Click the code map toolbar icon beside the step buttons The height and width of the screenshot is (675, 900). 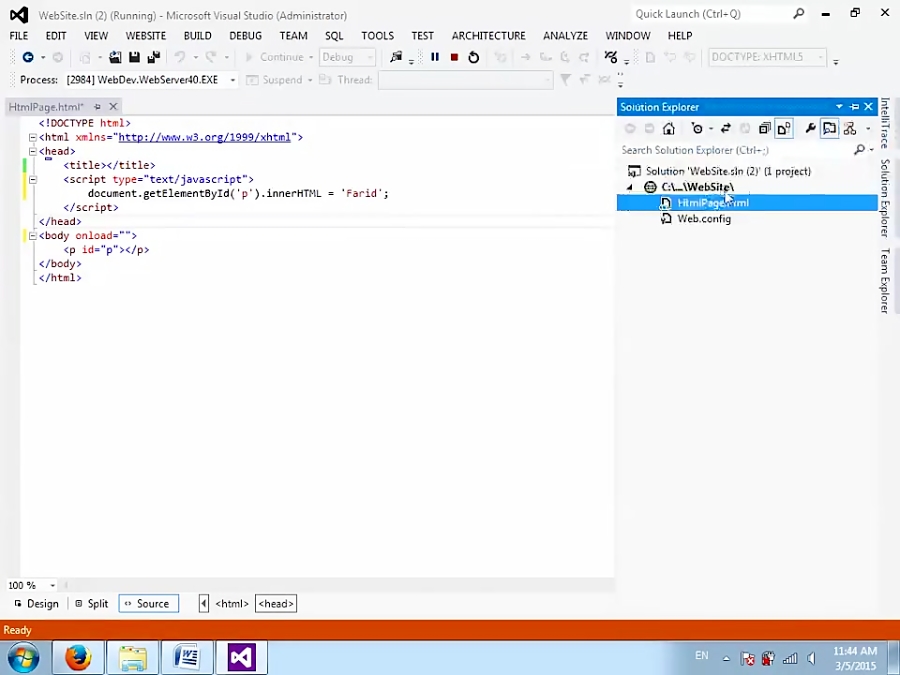[x=611, y=57]
